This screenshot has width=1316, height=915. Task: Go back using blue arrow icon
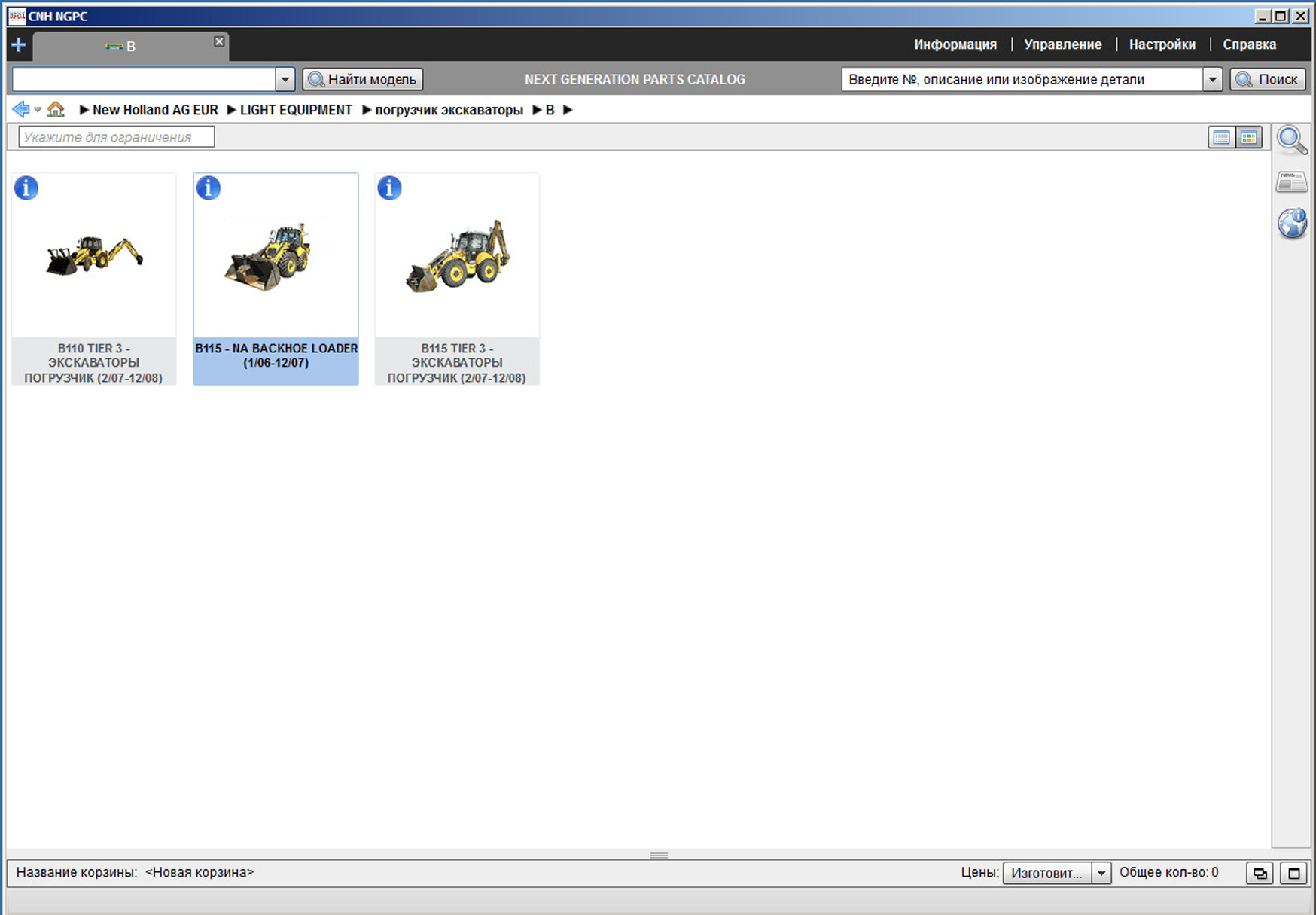point(20,110)
